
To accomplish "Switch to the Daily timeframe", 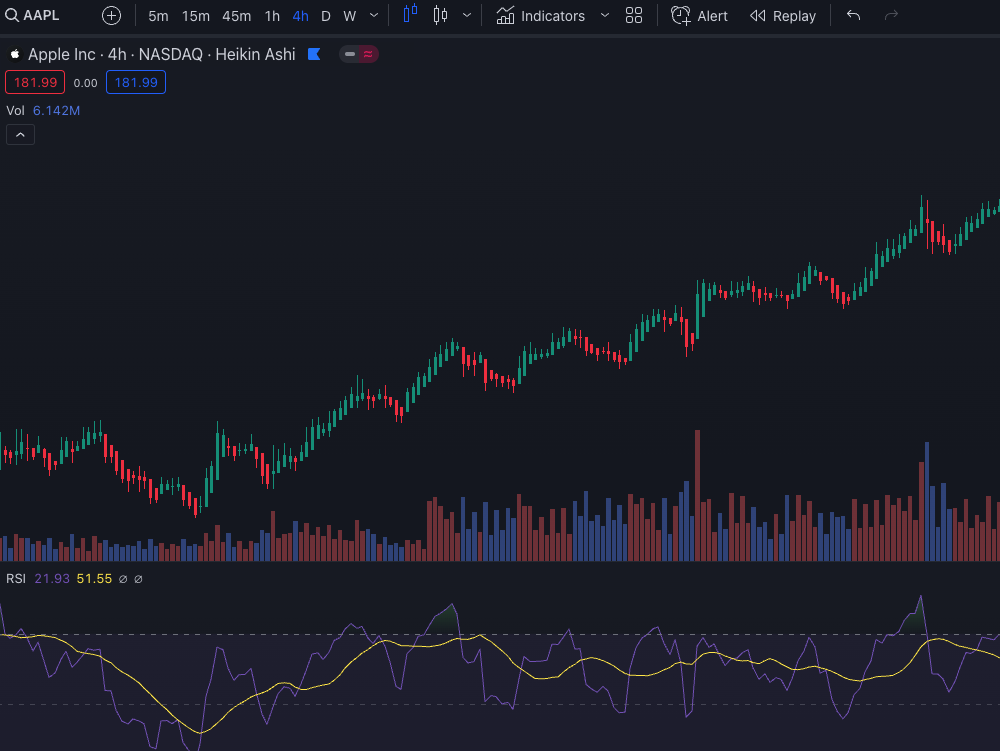I will click(325, 15).
